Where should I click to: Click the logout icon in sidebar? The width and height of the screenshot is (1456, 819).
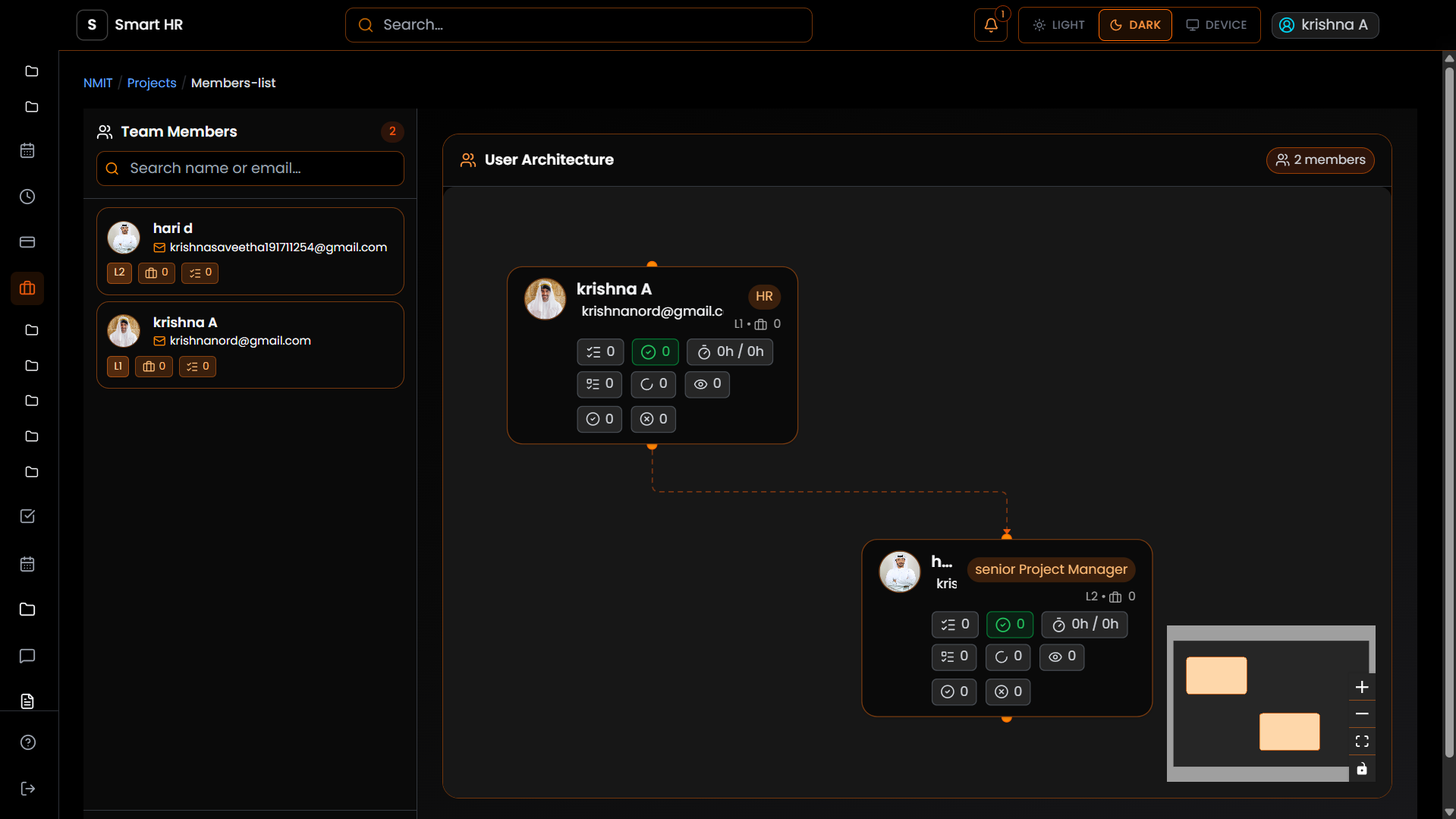point(28,789)
